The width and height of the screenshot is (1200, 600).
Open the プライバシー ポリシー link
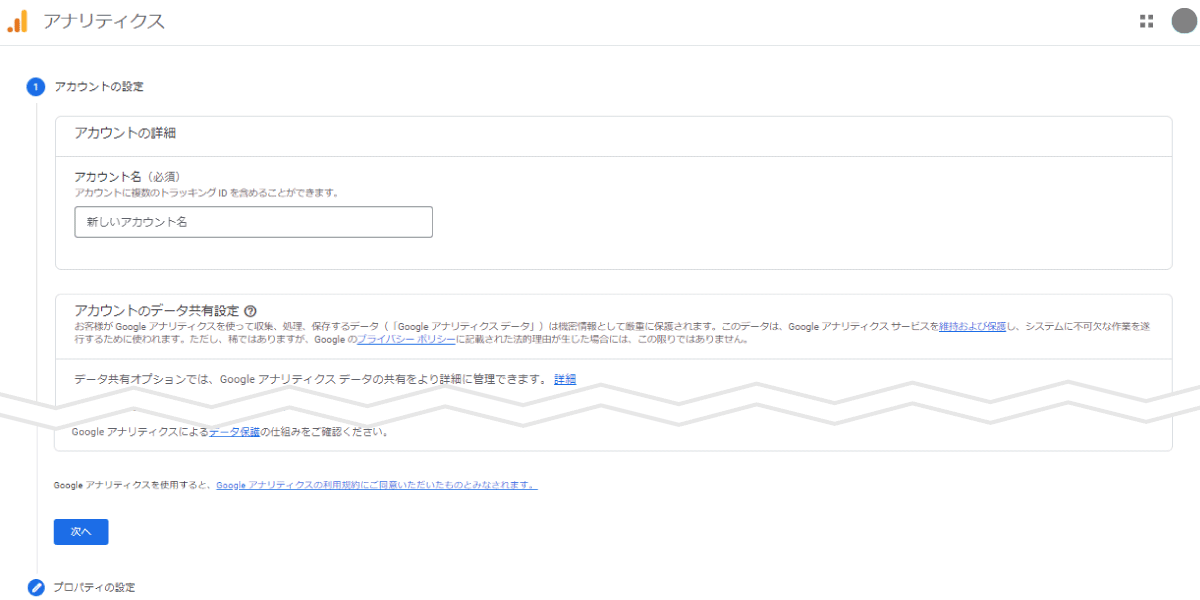click(x=406, y=340)
